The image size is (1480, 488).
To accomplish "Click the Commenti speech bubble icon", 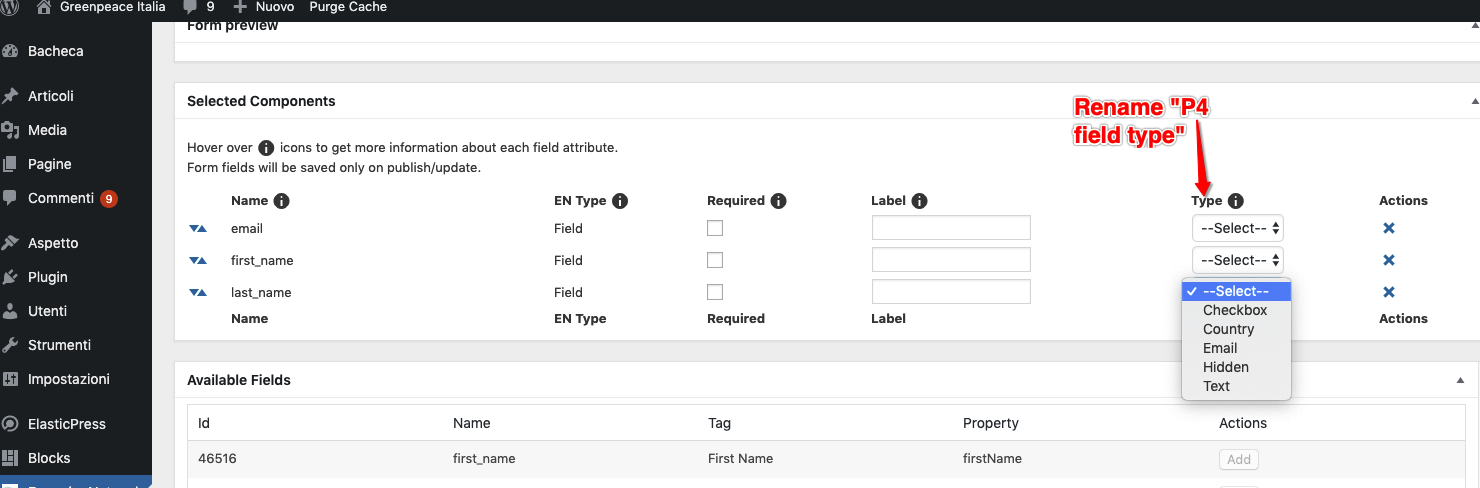I will [10, 198].
